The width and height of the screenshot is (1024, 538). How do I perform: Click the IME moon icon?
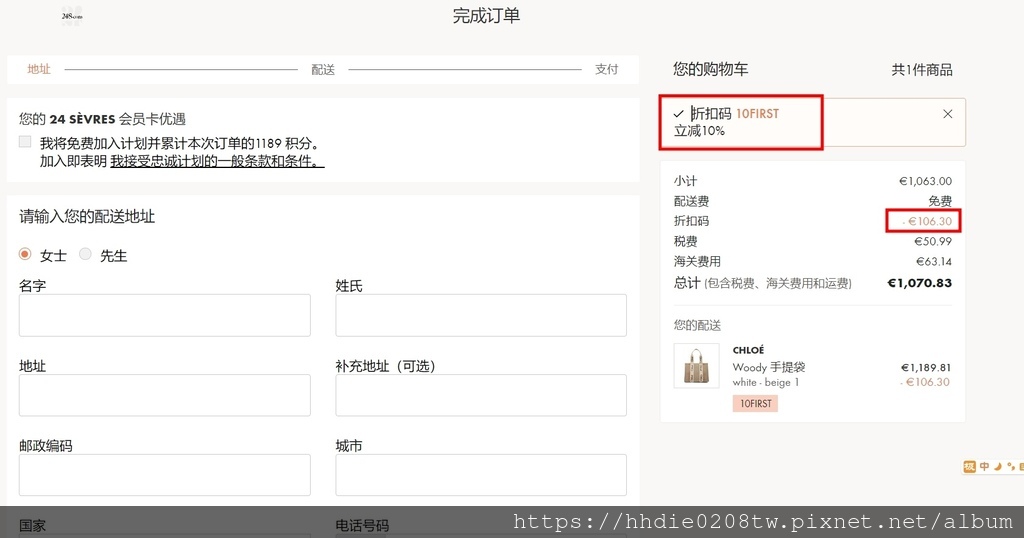point(998,466)
